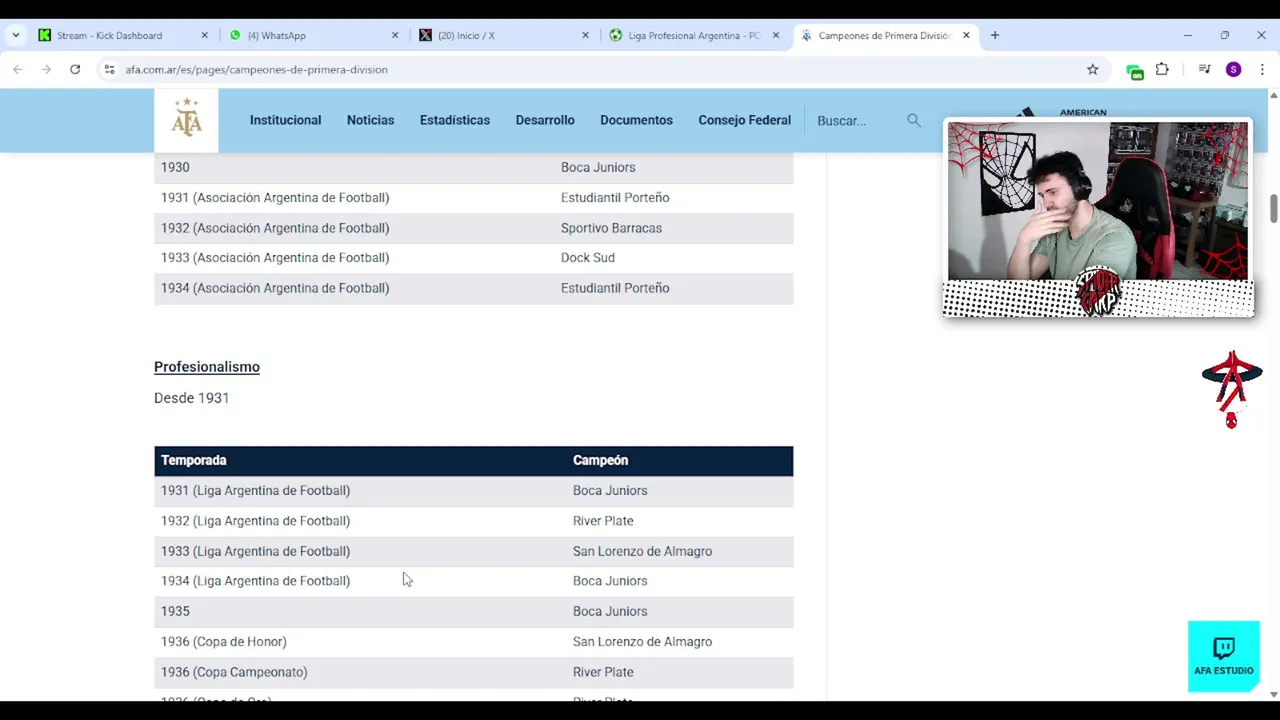Open the Consejo Federal menu
The width and height of the screenshot is (1280, 720).
[x=744, y=120]
